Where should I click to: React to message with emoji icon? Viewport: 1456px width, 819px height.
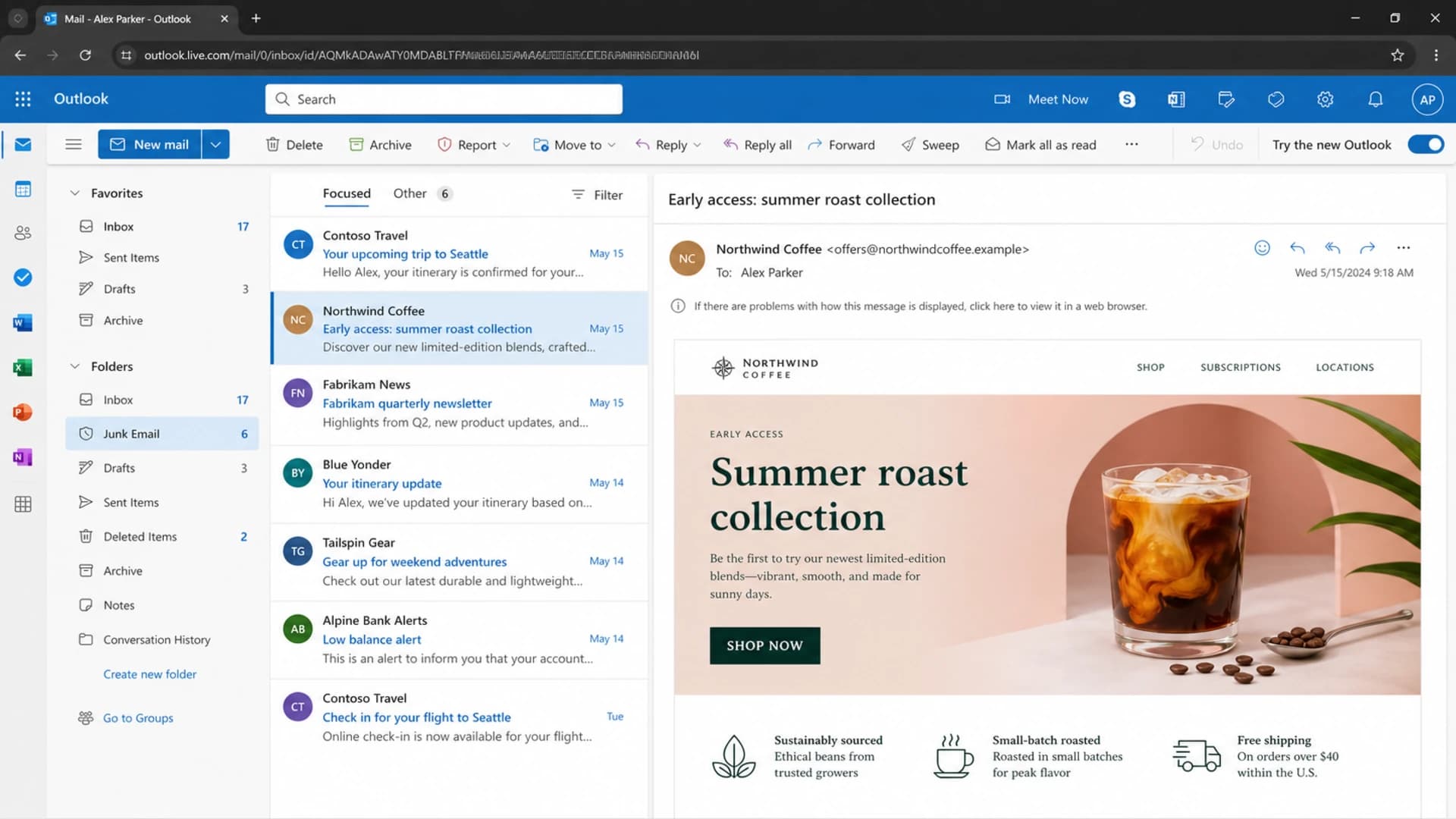(1262, 248)
